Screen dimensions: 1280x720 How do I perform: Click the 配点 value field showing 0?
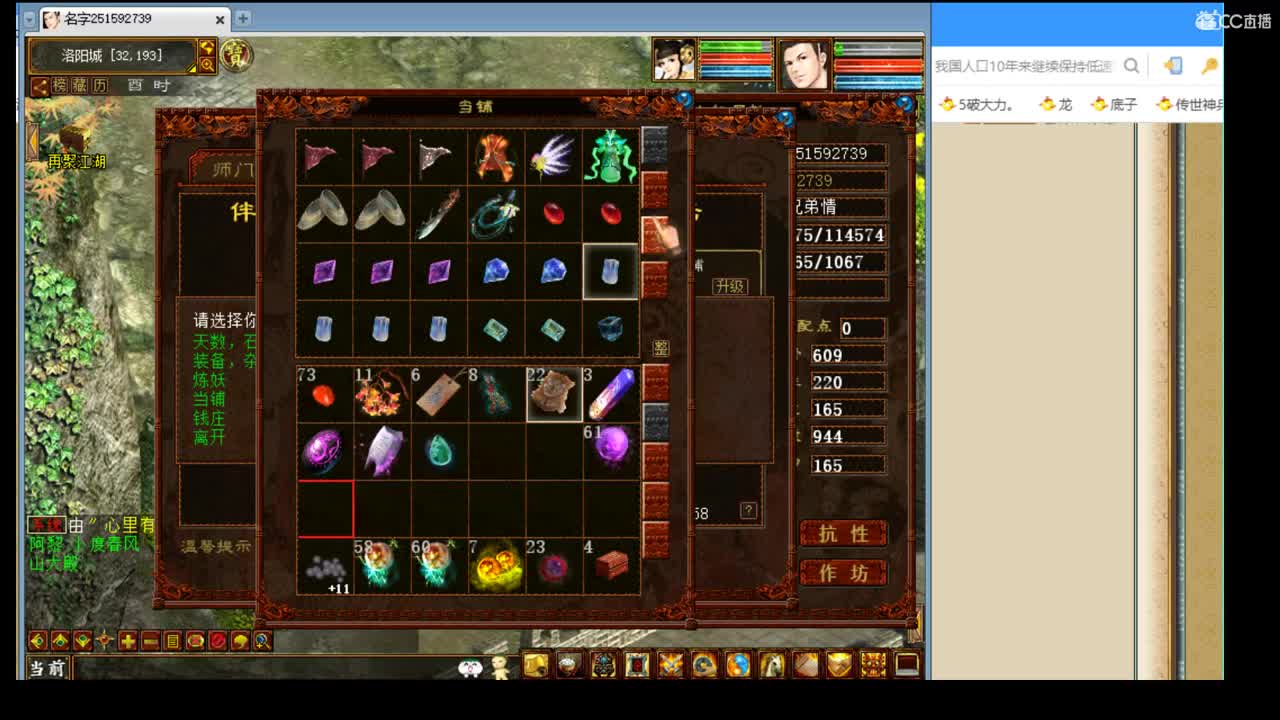pyautogui.click(x=862, y=328)
